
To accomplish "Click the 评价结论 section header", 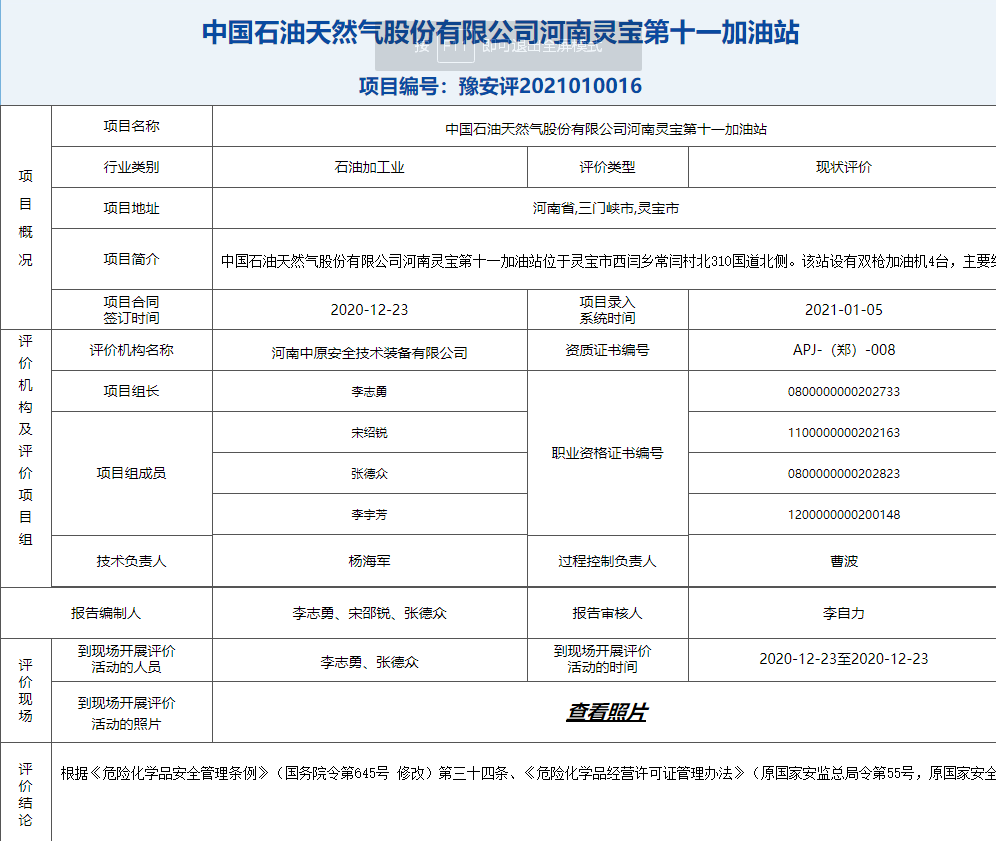I will click(x=25, y=795).
